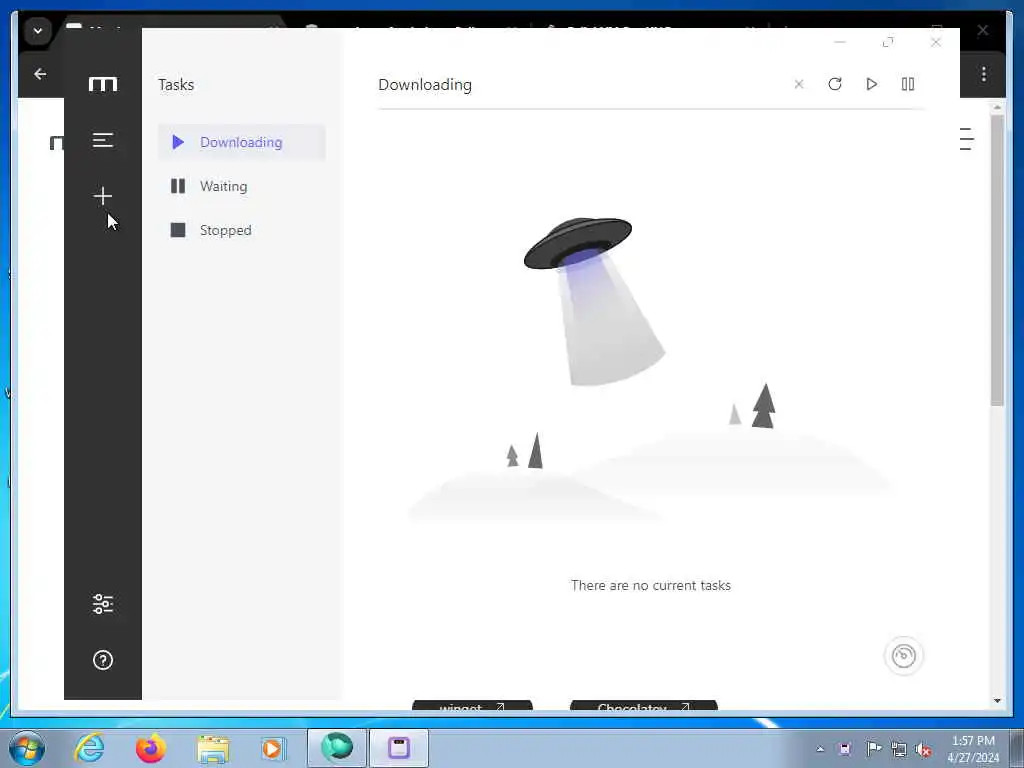
Task: Open preferences sliders icon in sidebar
Action: point(103,604)
